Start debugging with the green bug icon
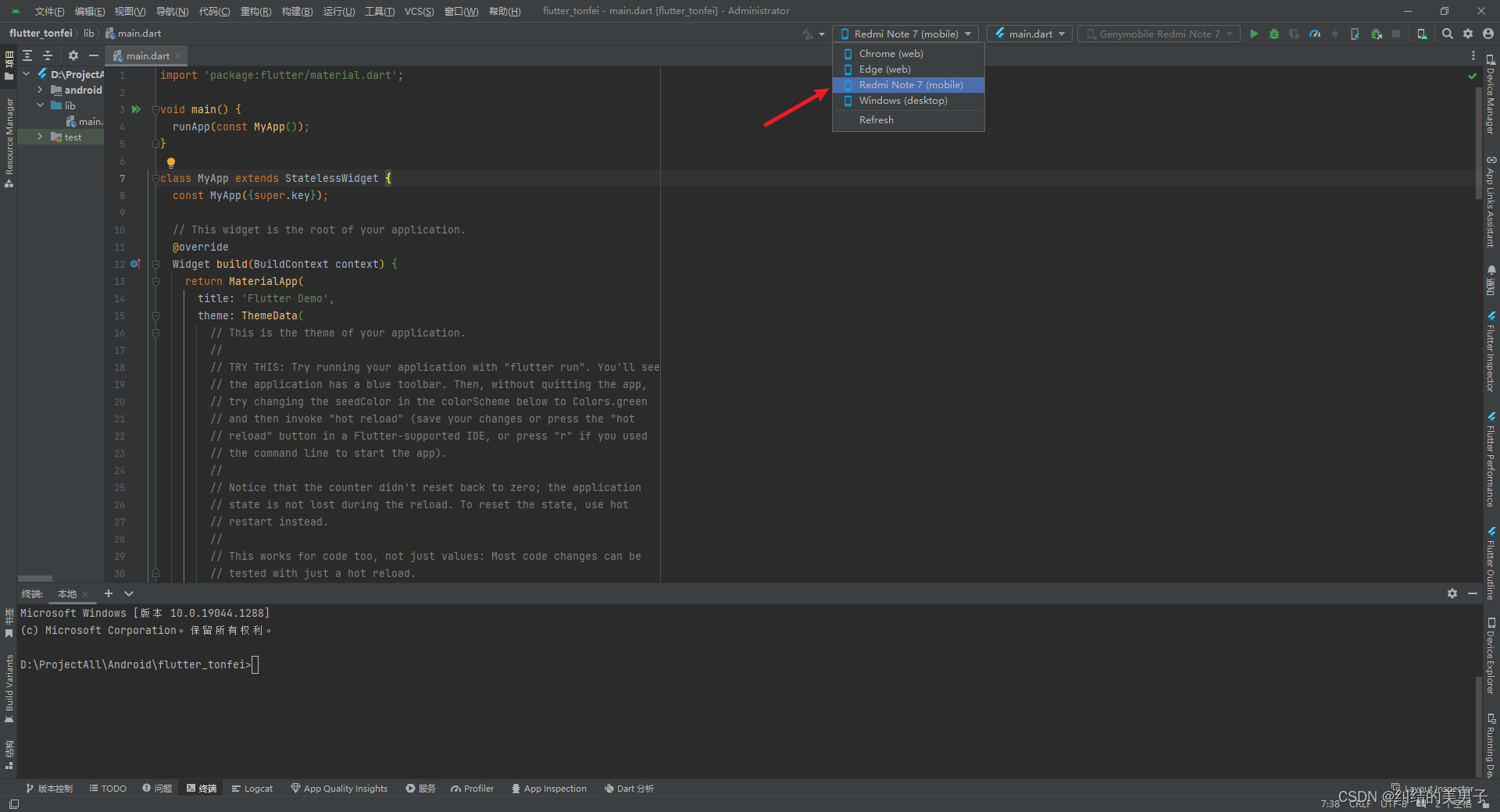 tap(1274, 34)
